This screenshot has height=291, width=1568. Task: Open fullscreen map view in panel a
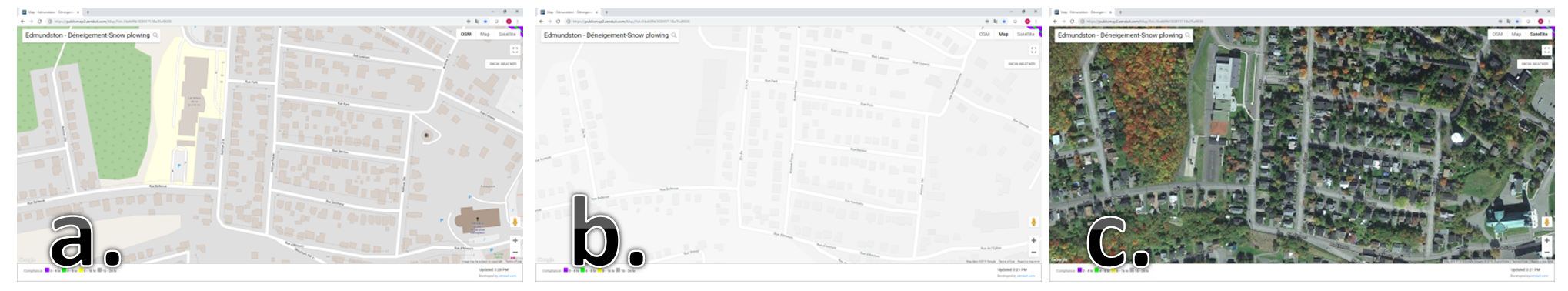(x=515, y=50)
